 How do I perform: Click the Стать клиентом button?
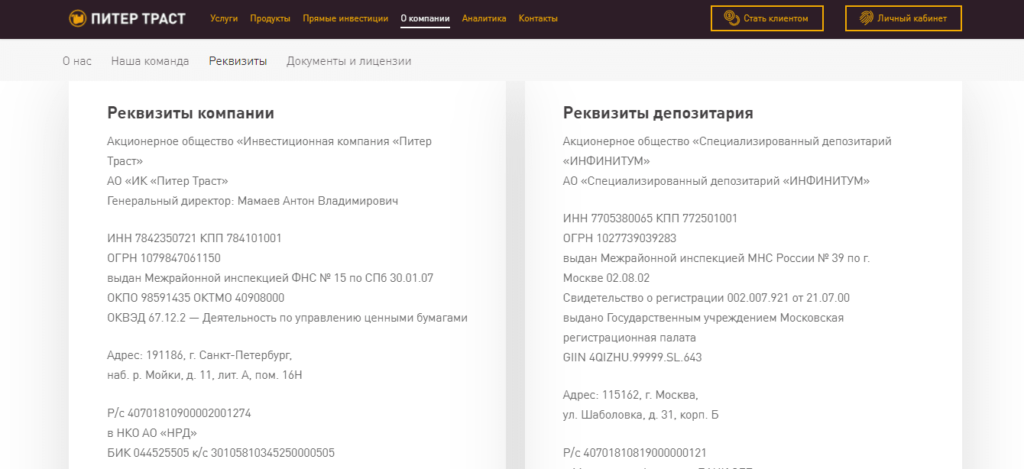767,18
